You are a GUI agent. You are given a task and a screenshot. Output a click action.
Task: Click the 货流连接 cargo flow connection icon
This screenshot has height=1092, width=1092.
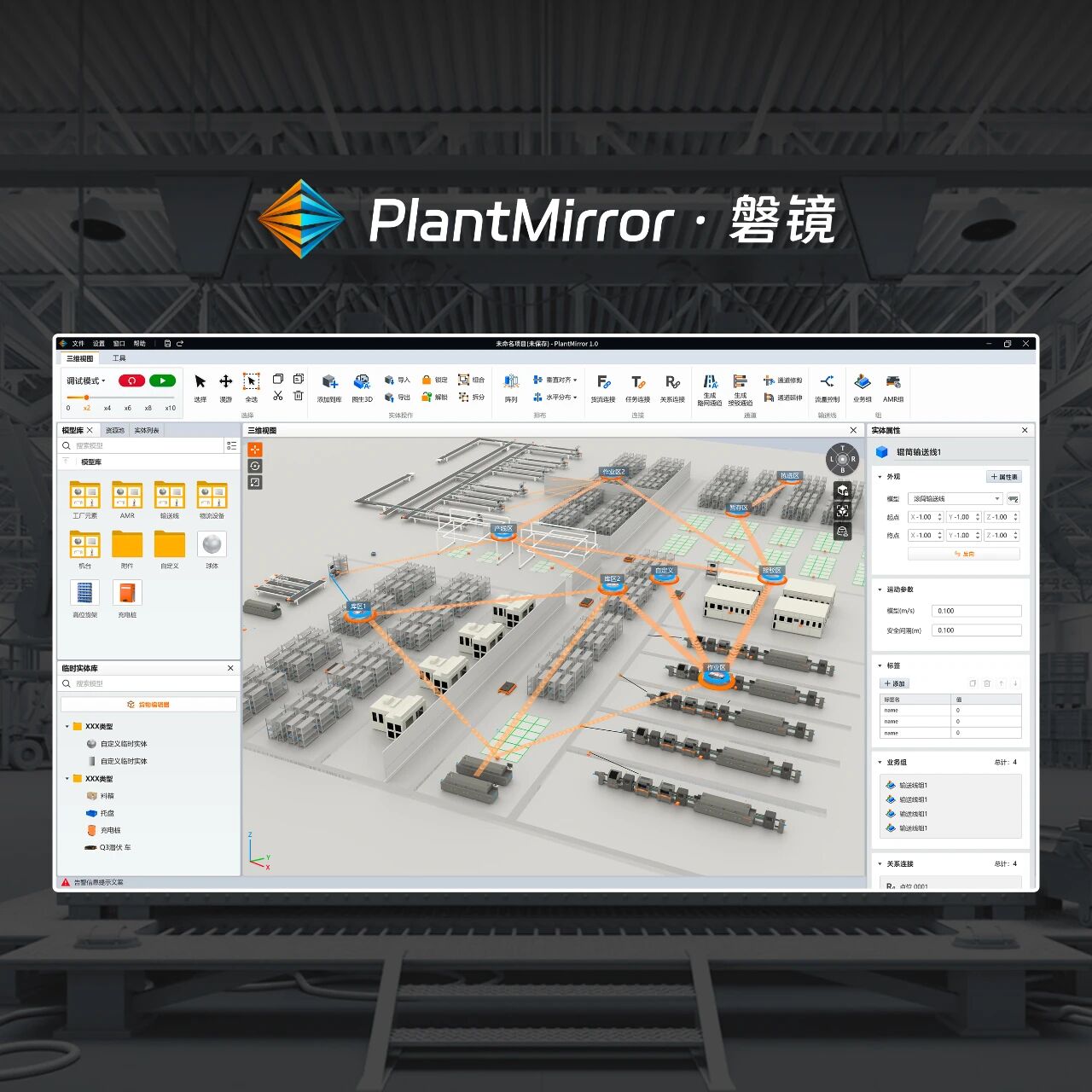[x=603, y=382]
